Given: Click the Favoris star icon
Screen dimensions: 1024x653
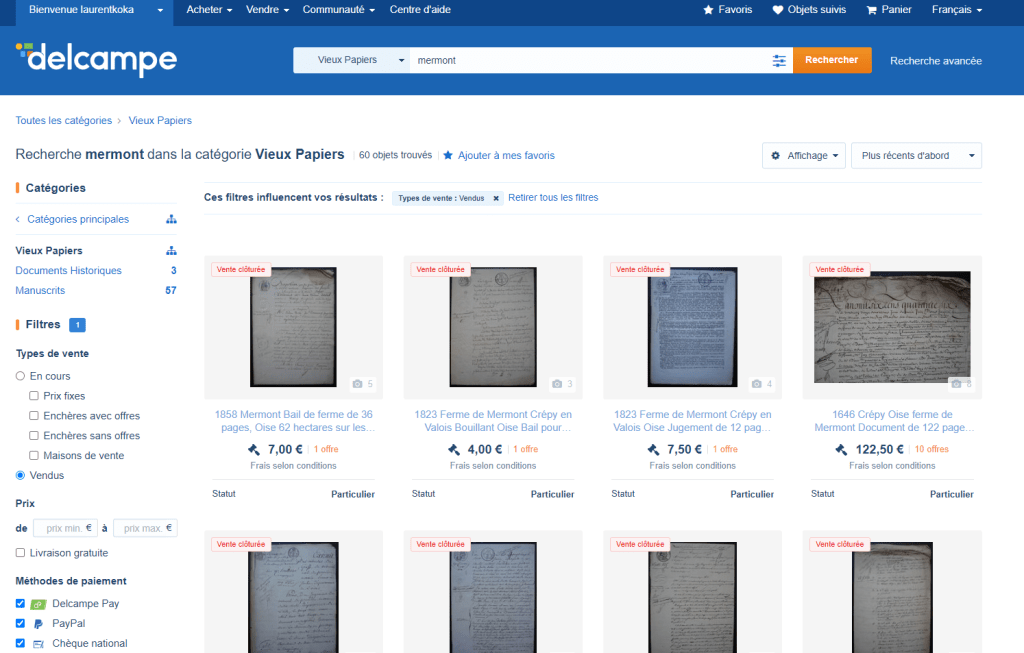Looking at the screenshot, I should pos(709,10).
